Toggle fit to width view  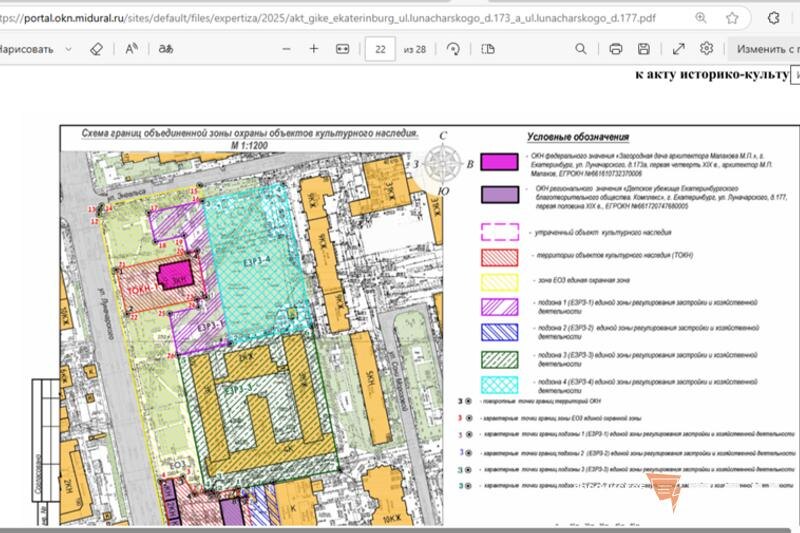tap(342, 49)
